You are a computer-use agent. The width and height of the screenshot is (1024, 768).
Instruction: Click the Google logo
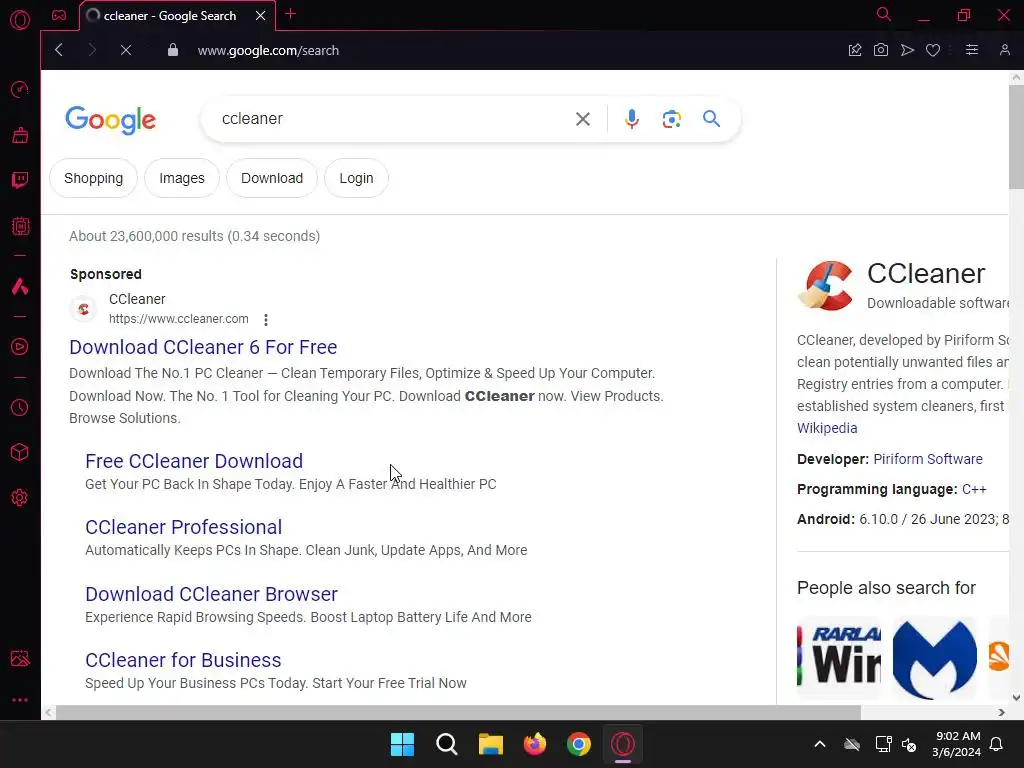pyautogui.click(x=110, y=120)
